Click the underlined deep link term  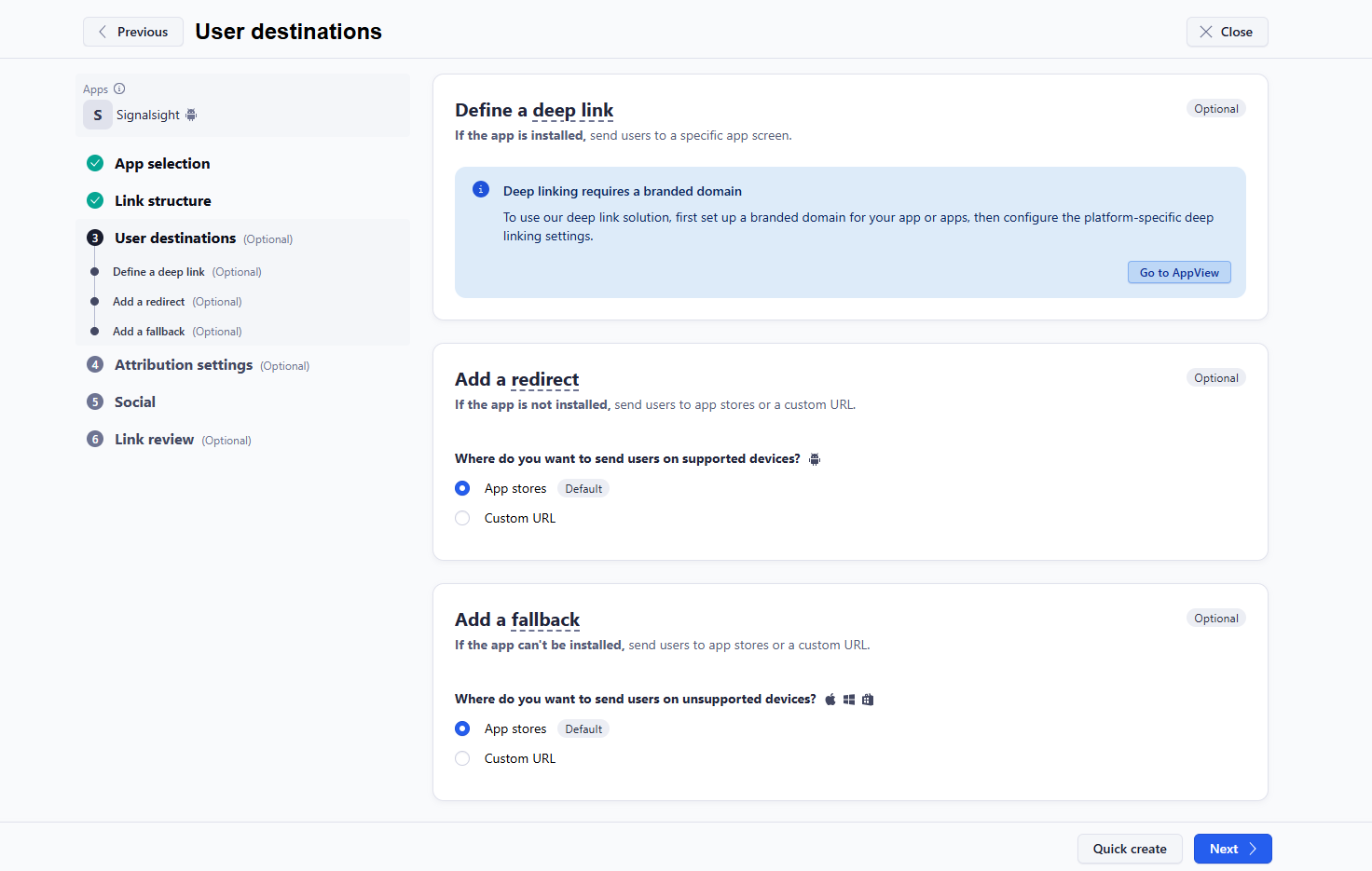[x=573, y=110]
